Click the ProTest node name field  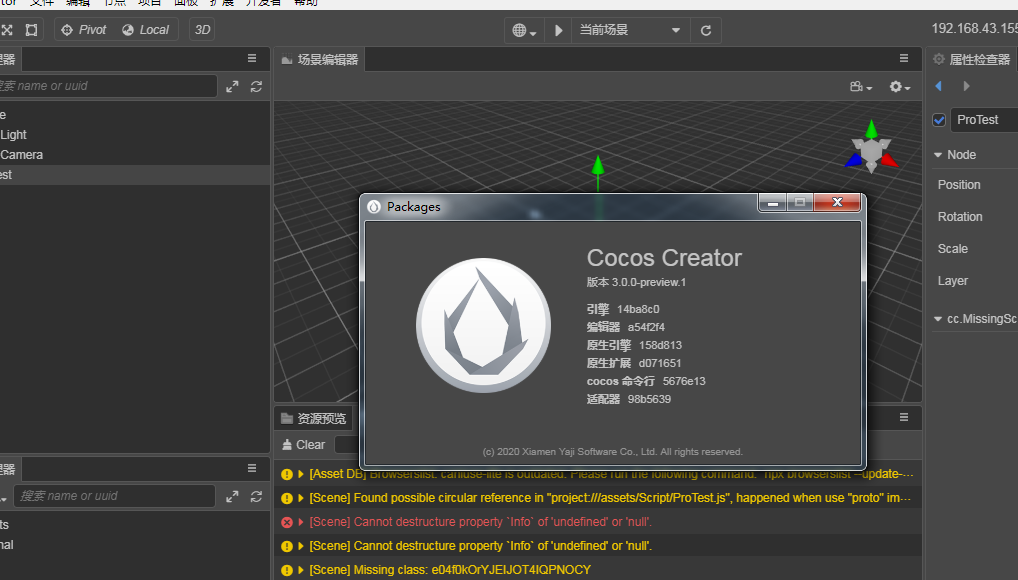click(984, 120)
